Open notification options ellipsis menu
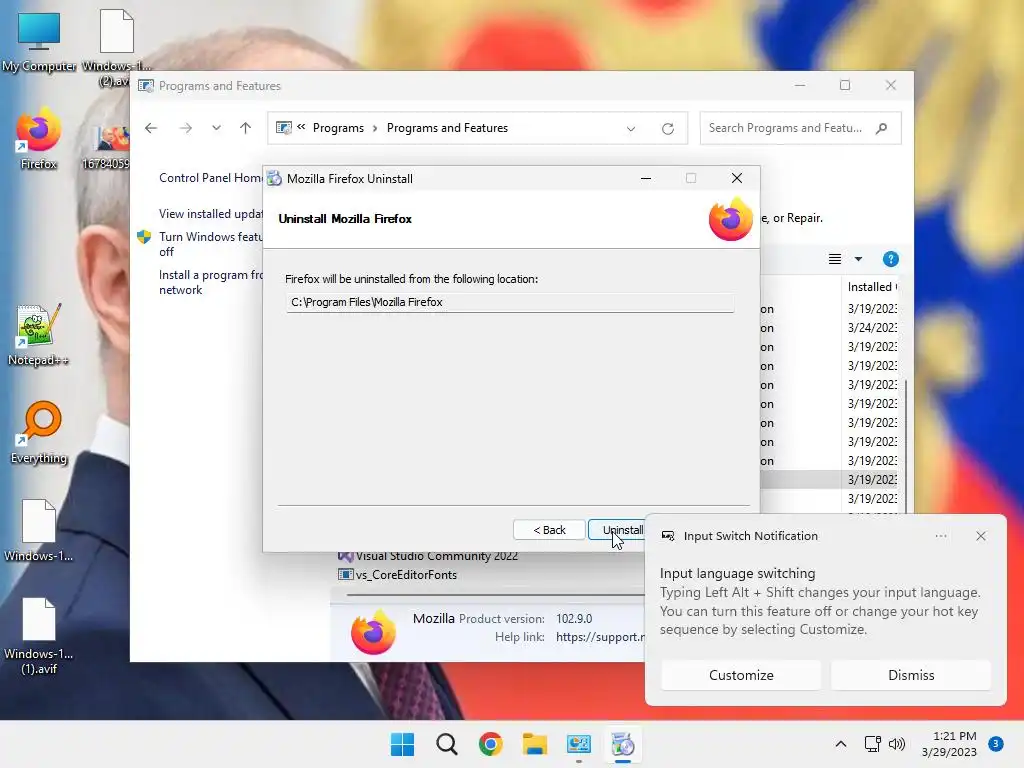The image size is (1024, 768). pyautogui.click(x=940, y=536)
